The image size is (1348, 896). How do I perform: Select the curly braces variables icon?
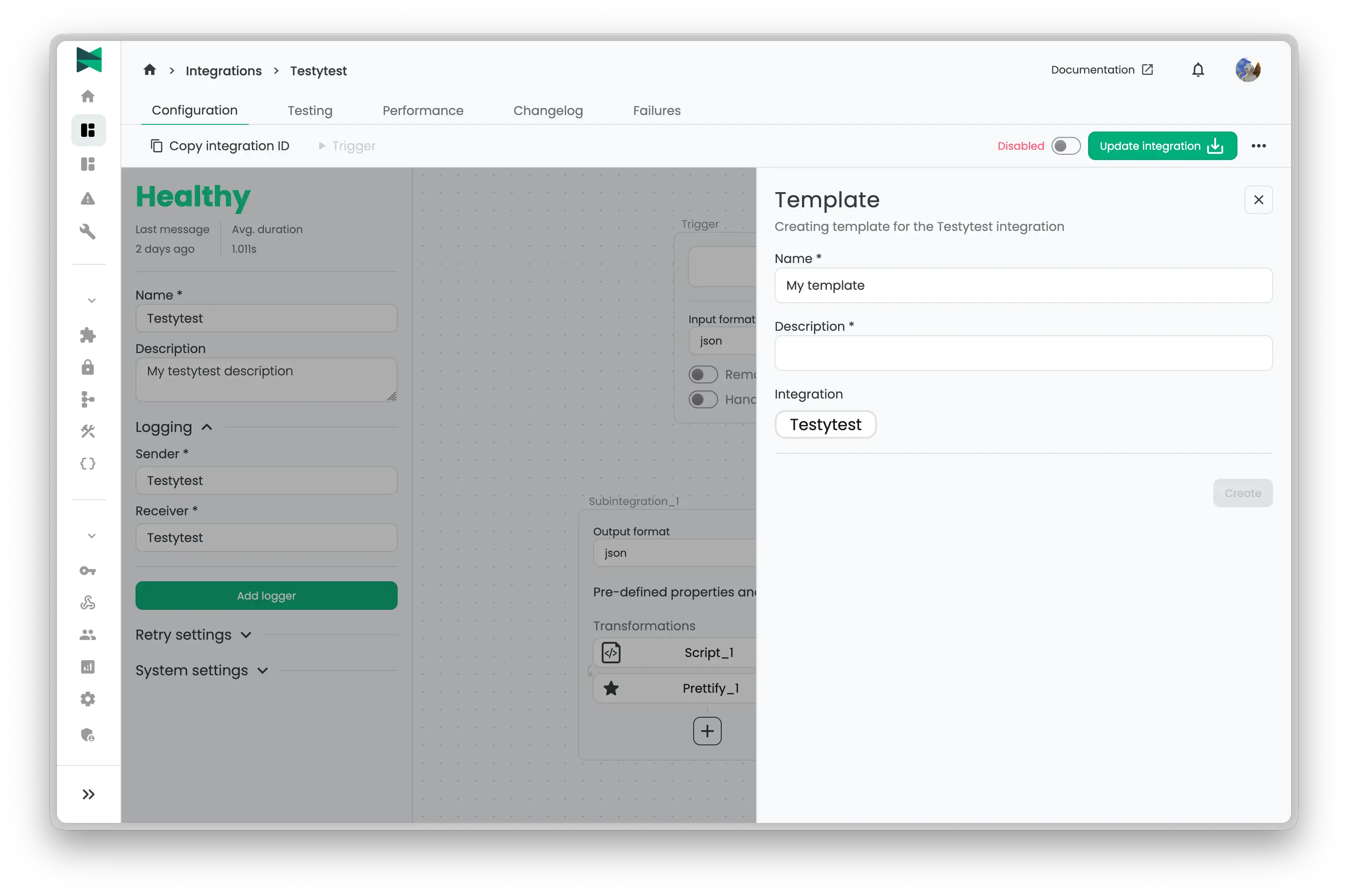pyautogui.click(x=89, y=464)
